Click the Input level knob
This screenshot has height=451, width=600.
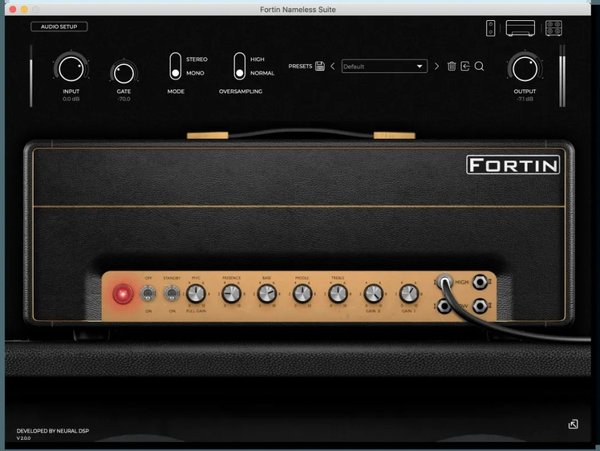71,68
